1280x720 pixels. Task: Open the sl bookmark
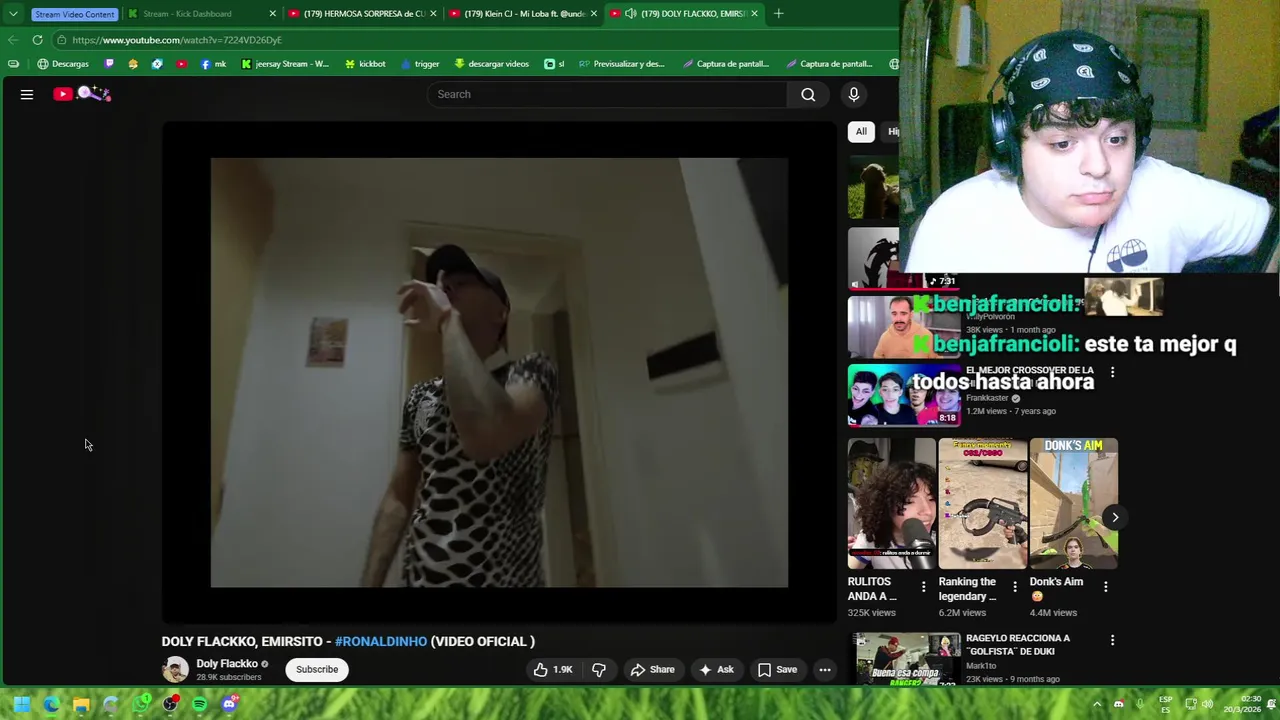pos(554,64)
